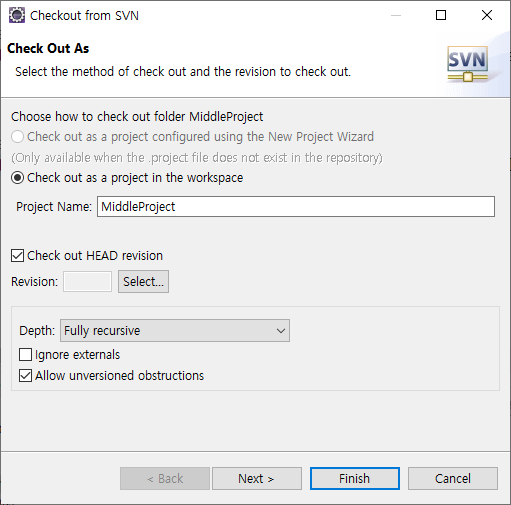Image resolution: width=511 pixels, height=505 pixels.
Task: Click the Revision number field
Action: 87,282
